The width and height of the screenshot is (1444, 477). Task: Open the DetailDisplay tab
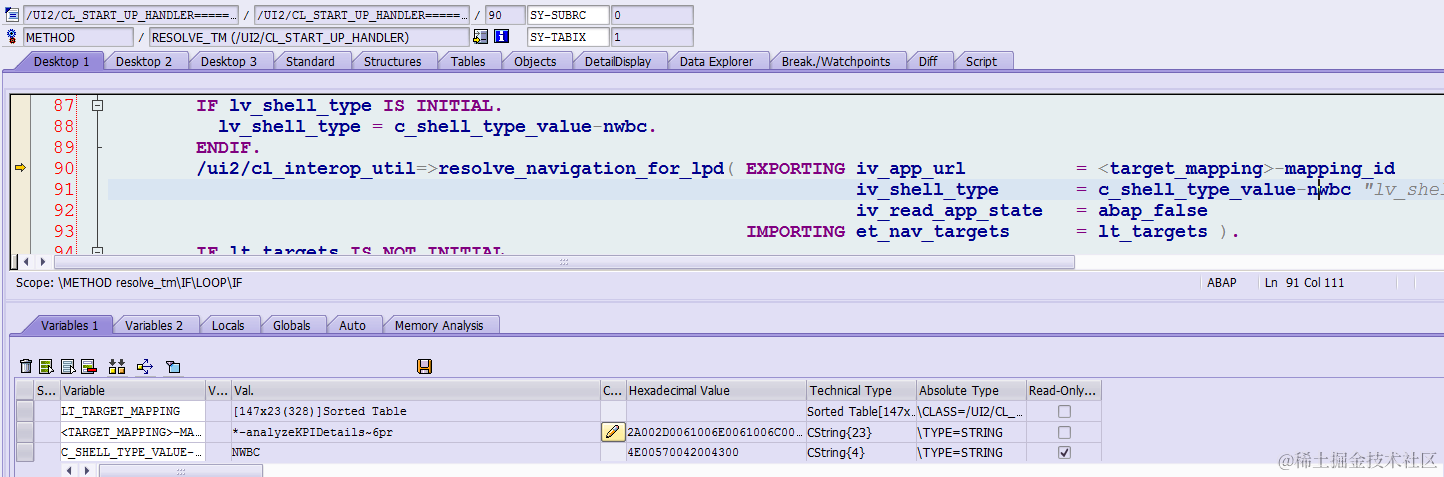coord(618,61)
